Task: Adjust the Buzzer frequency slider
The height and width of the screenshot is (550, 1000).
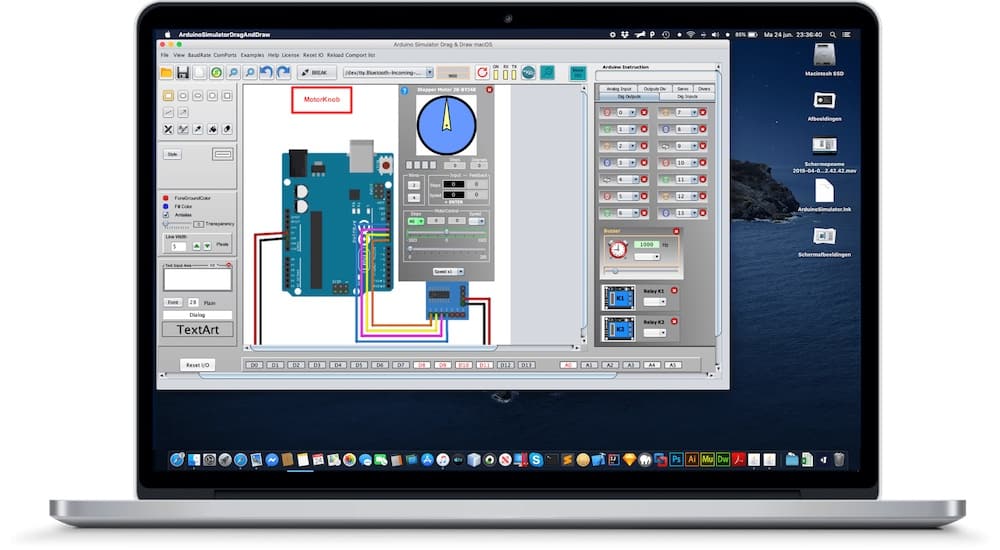Action: point(640,271)
